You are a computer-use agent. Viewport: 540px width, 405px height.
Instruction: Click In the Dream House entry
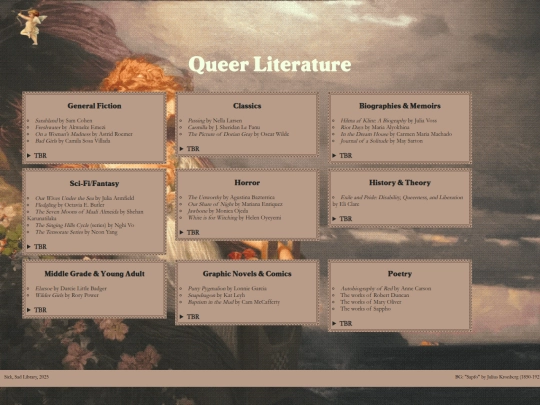pyautogui.click(x=396, y=134)
